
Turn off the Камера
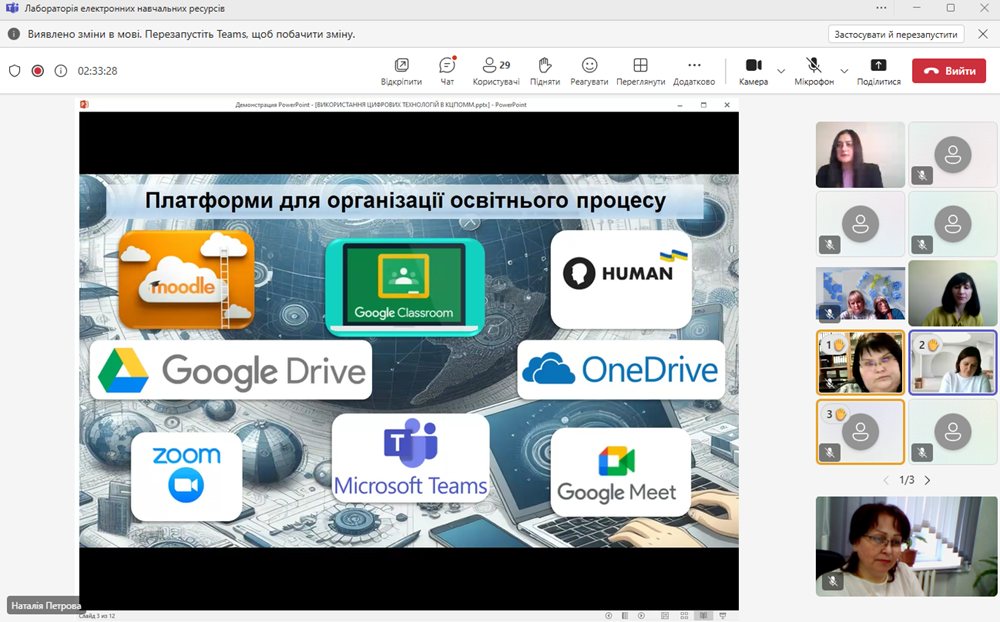(755, 70)
